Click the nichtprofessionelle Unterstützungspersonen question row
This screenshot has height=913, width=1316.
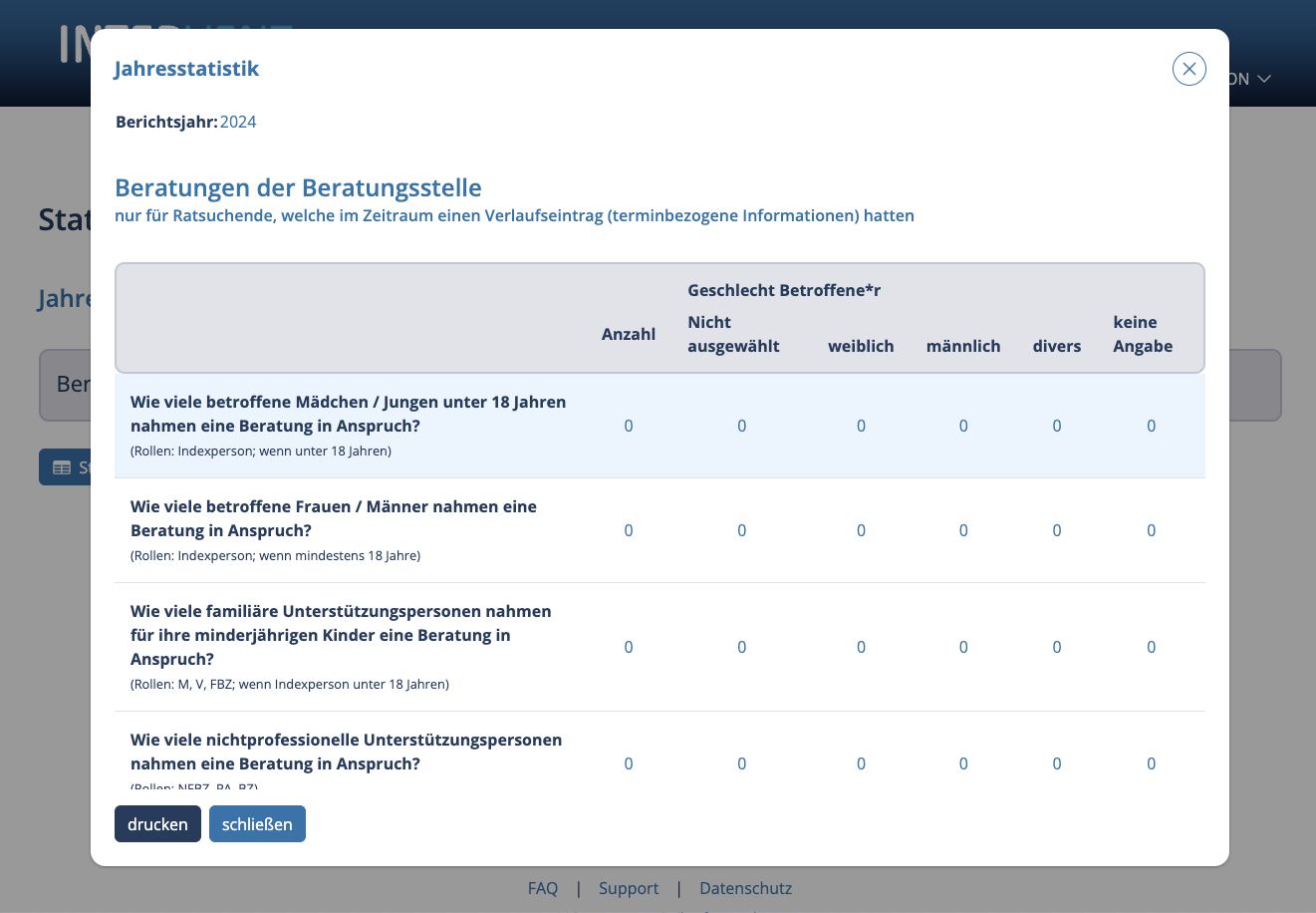[659, 752]
